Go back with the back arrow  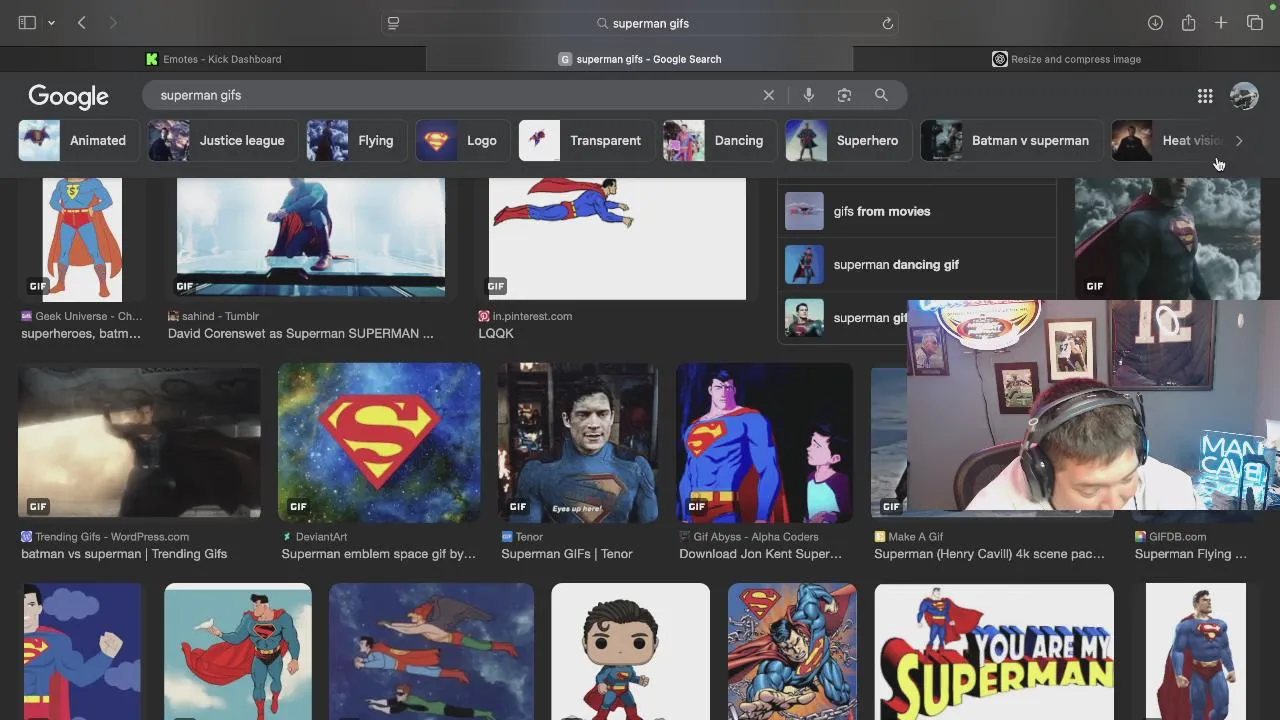point(82,23)
